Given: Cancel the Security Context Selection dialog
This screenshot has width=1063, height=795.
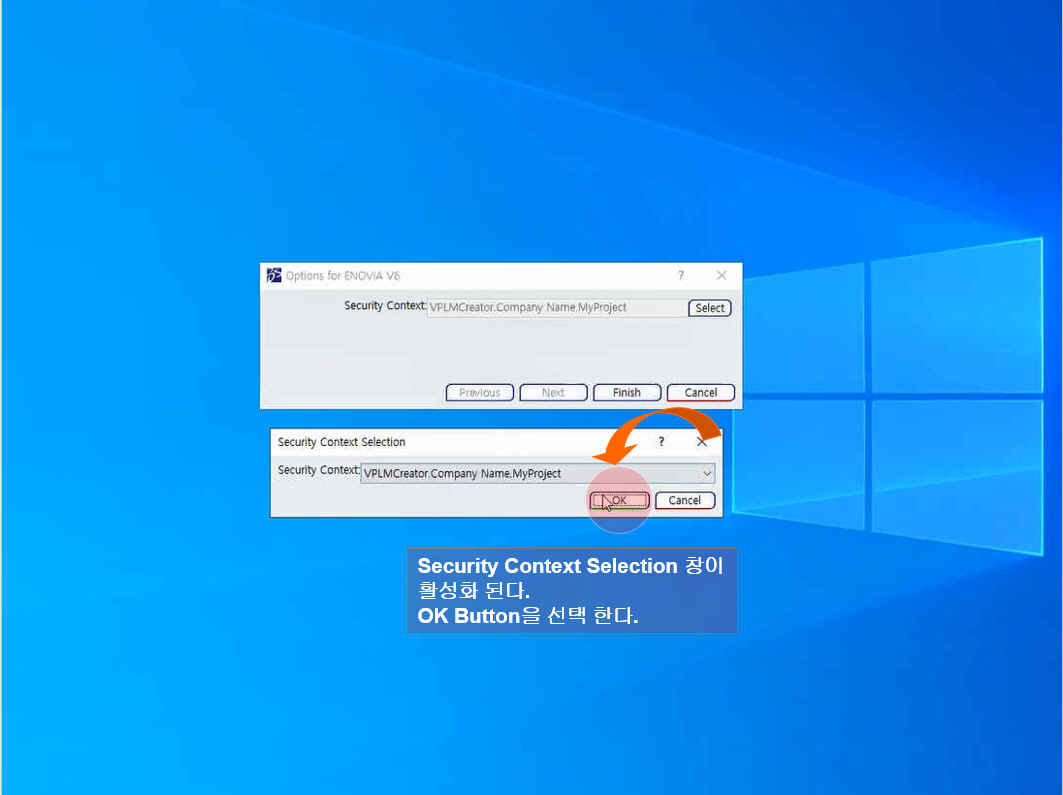Looking at the screenshot, I should click(685, 501).
